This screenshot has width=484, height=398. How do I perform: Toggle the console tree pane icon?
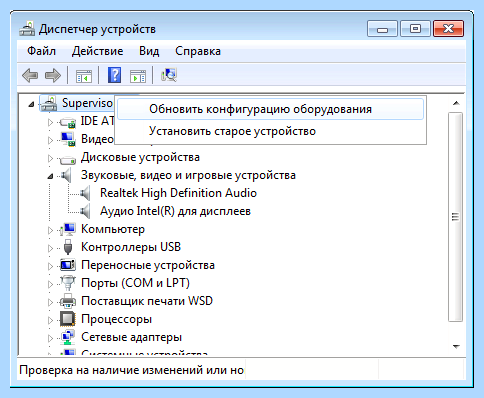[84, 76]
